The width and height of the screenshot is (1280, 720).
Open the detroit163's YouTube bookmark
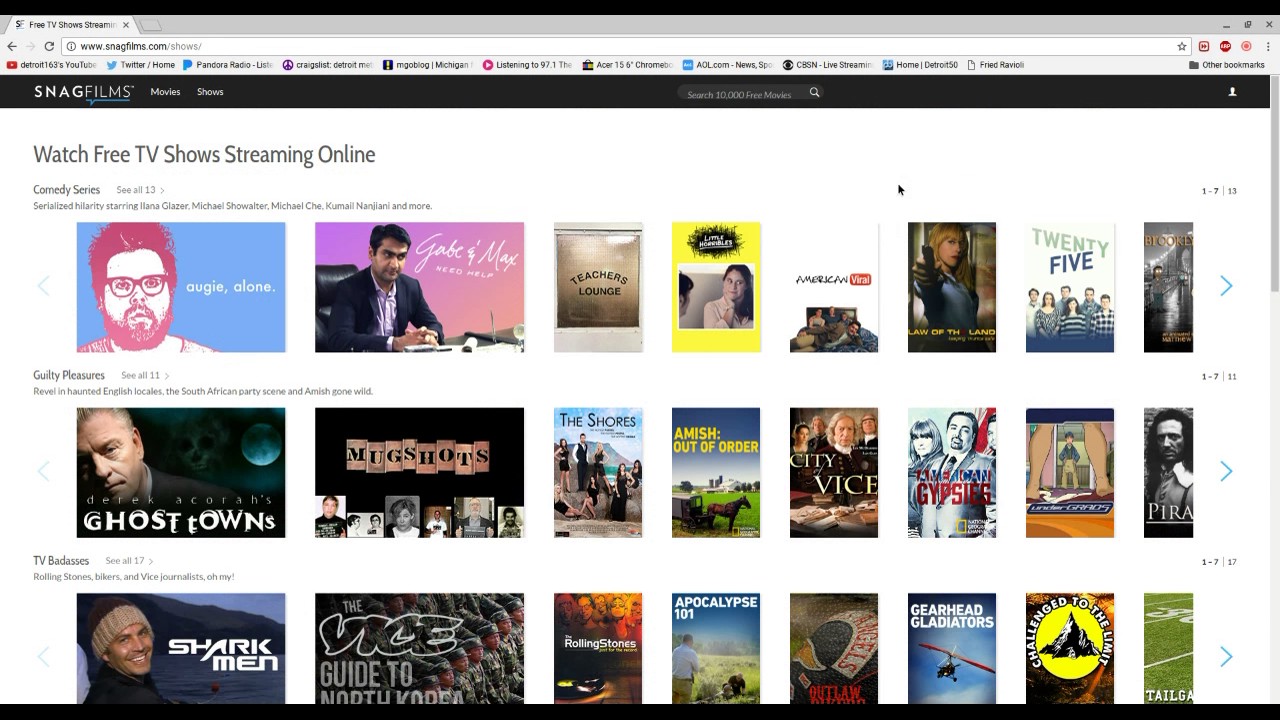52,65
